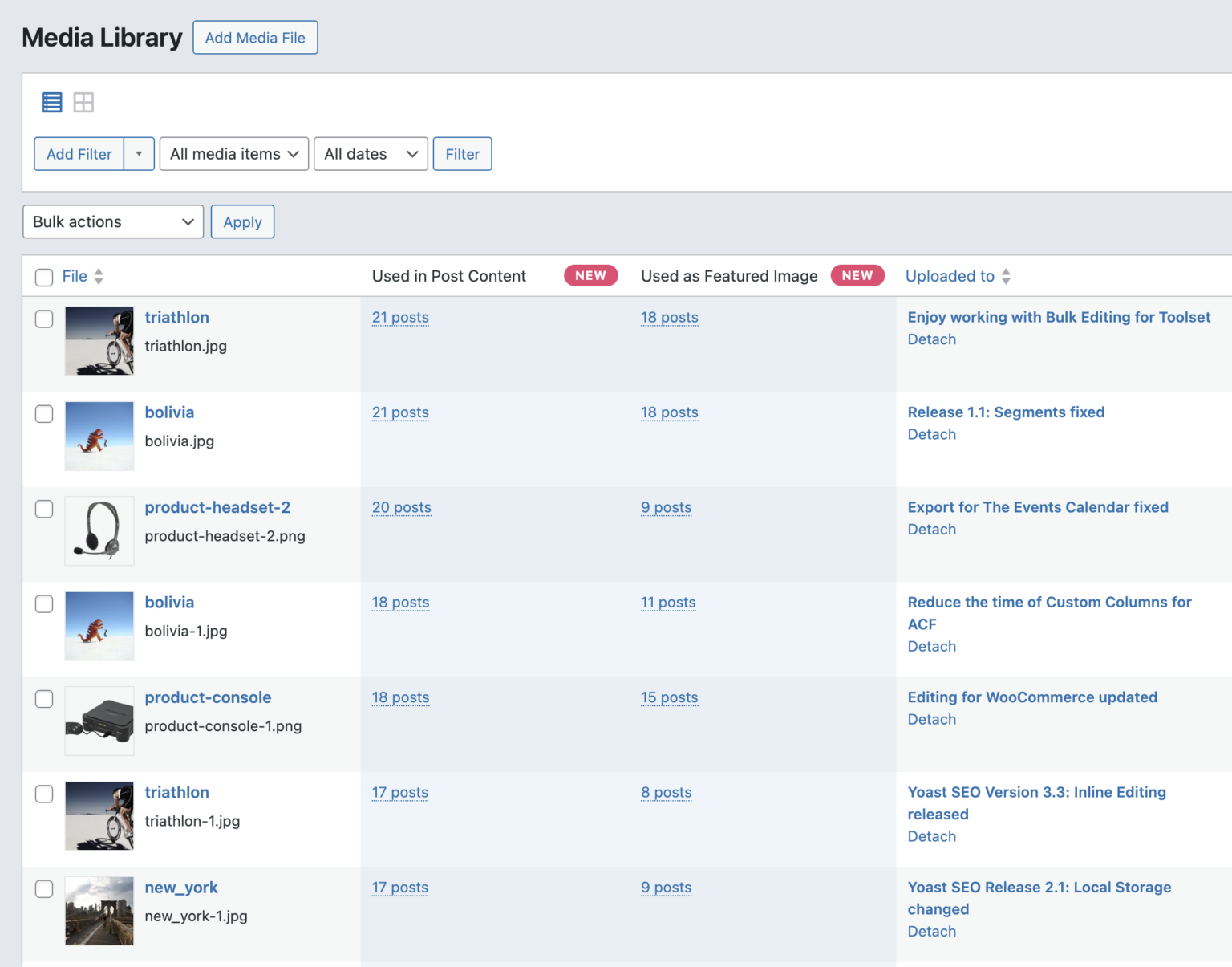Apply the selected bulk action
The image size is (1232, 967).
pos(242,221)
